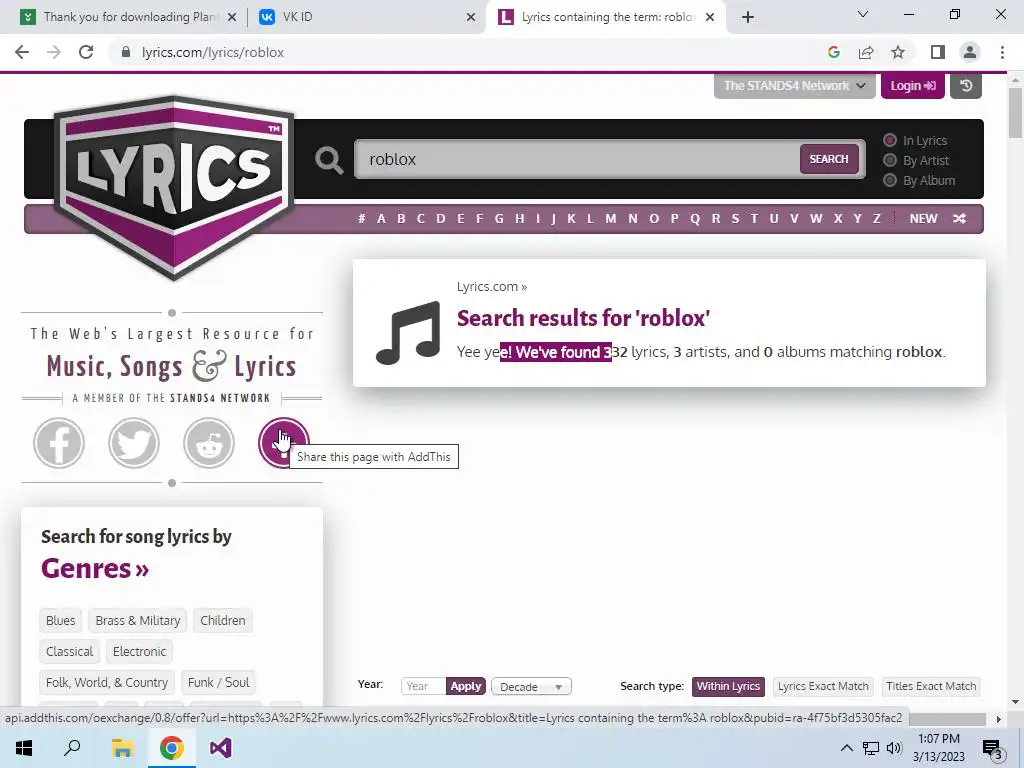Click the horizontal scrollbar right arrow
This screenshot has width=1024, height=768.
coord(999,719)
